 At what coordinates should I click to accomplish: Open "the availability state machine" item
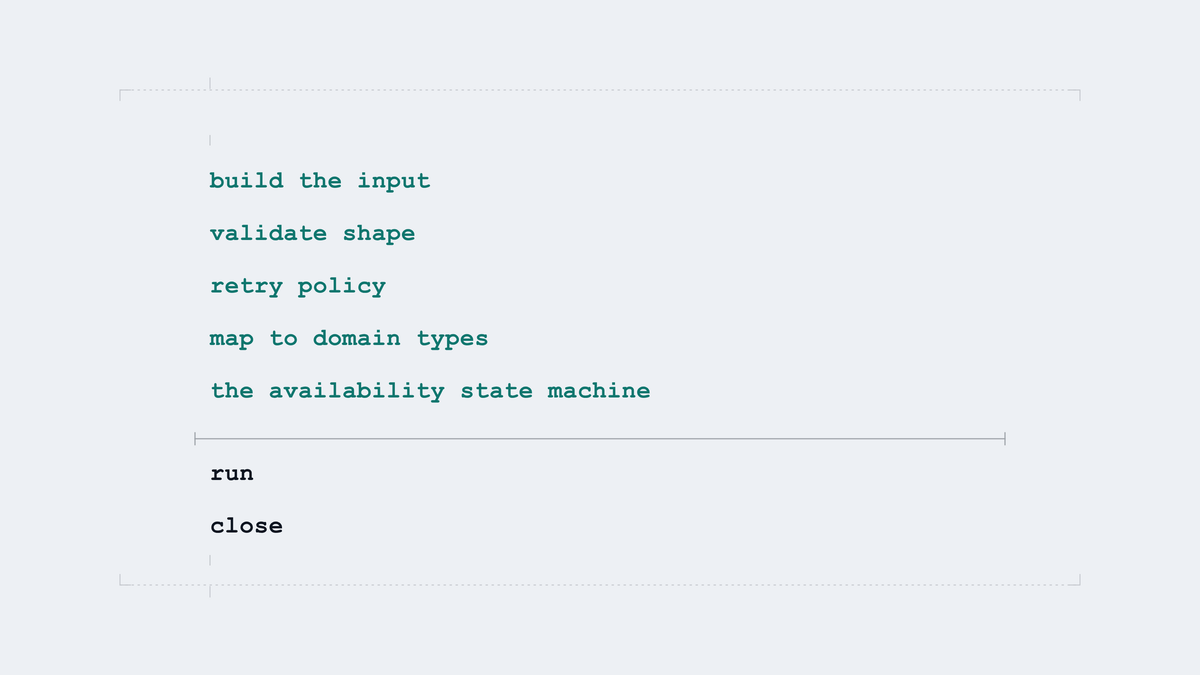(430, 391)
